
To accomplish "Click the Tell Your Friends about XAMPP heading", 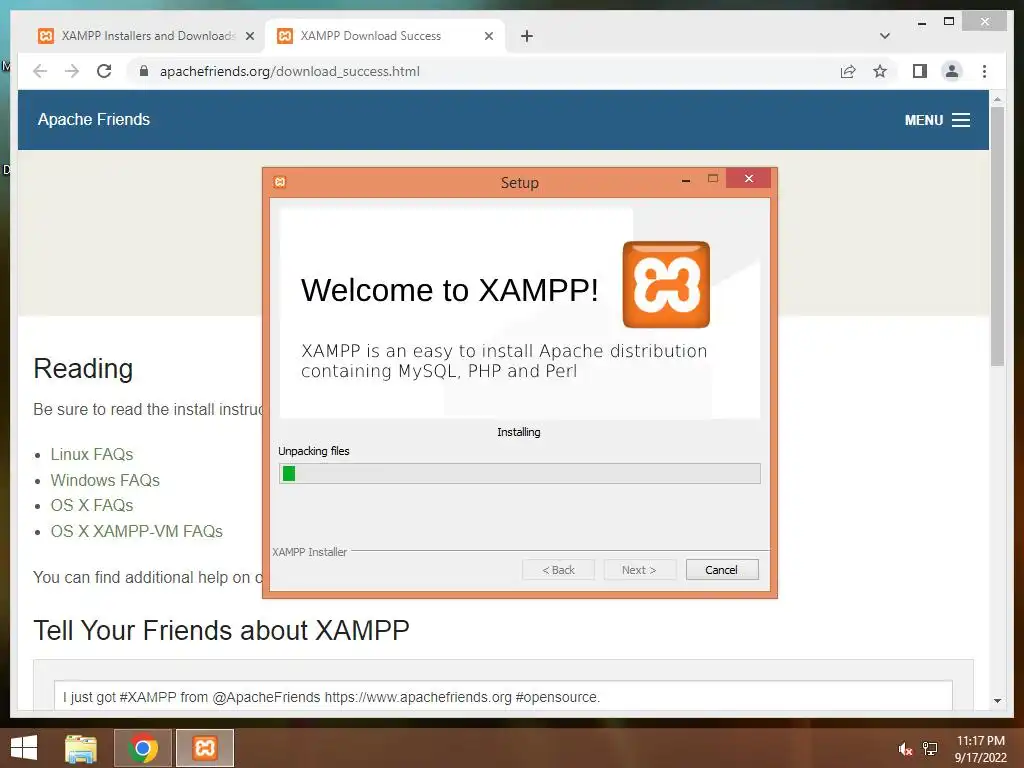I will click(221, 630).
